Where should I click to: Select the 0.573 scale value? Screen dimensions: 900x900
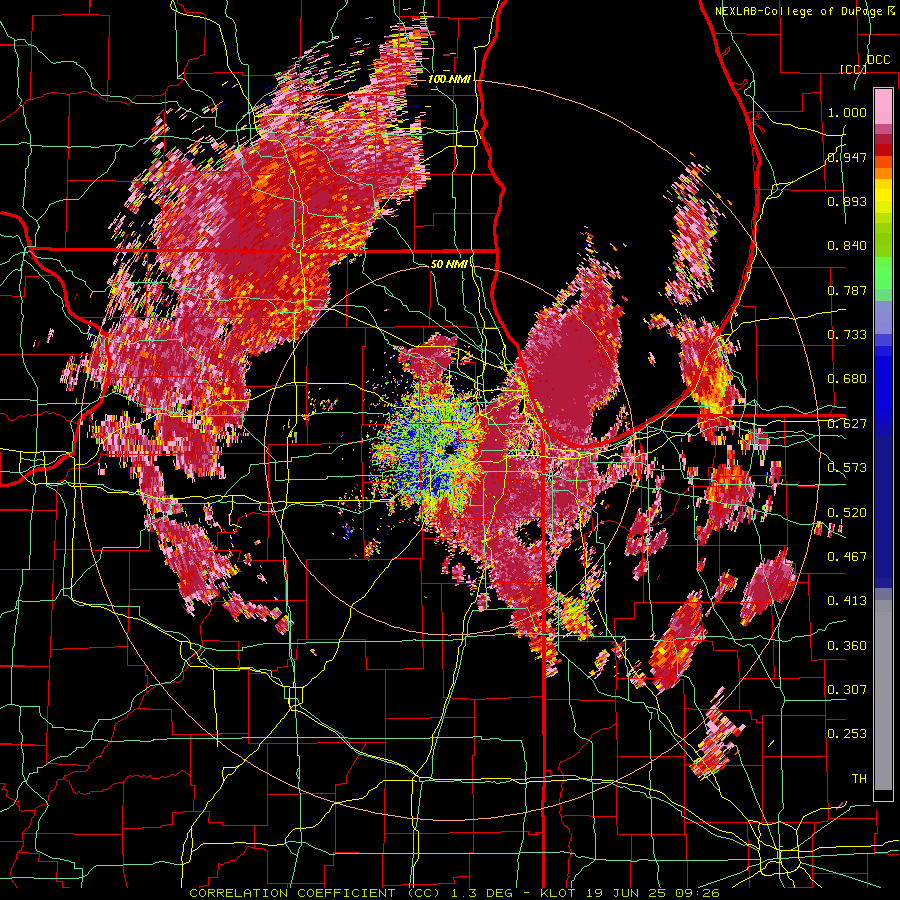click(x=847, y=468)
